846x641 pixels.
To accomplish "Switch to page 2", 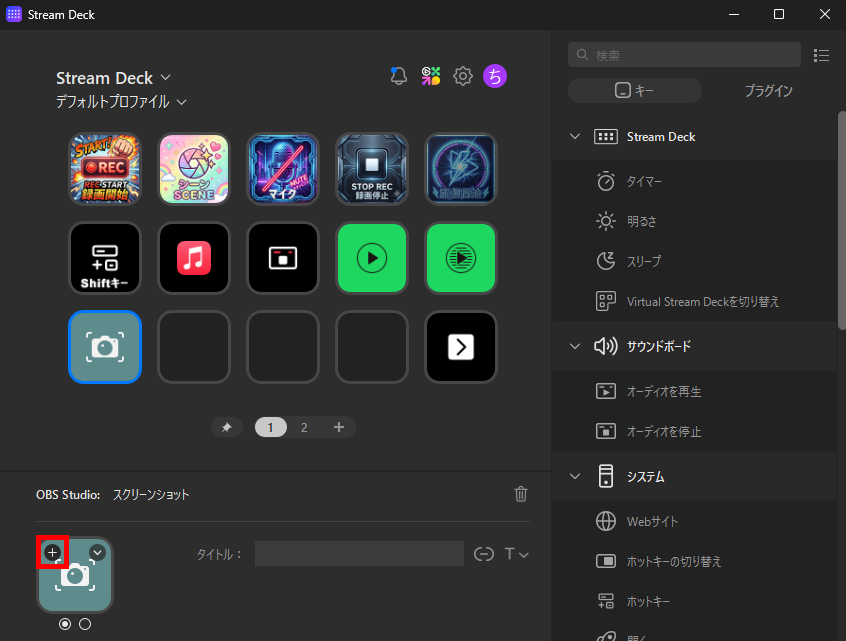I will click(304, 427).
